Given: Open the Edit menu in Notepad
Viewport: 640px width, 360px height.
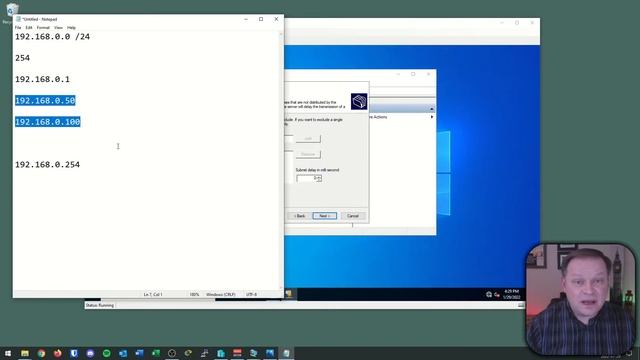Looking at the screenshot, I should pyautogui.click(x=29, y=28).
